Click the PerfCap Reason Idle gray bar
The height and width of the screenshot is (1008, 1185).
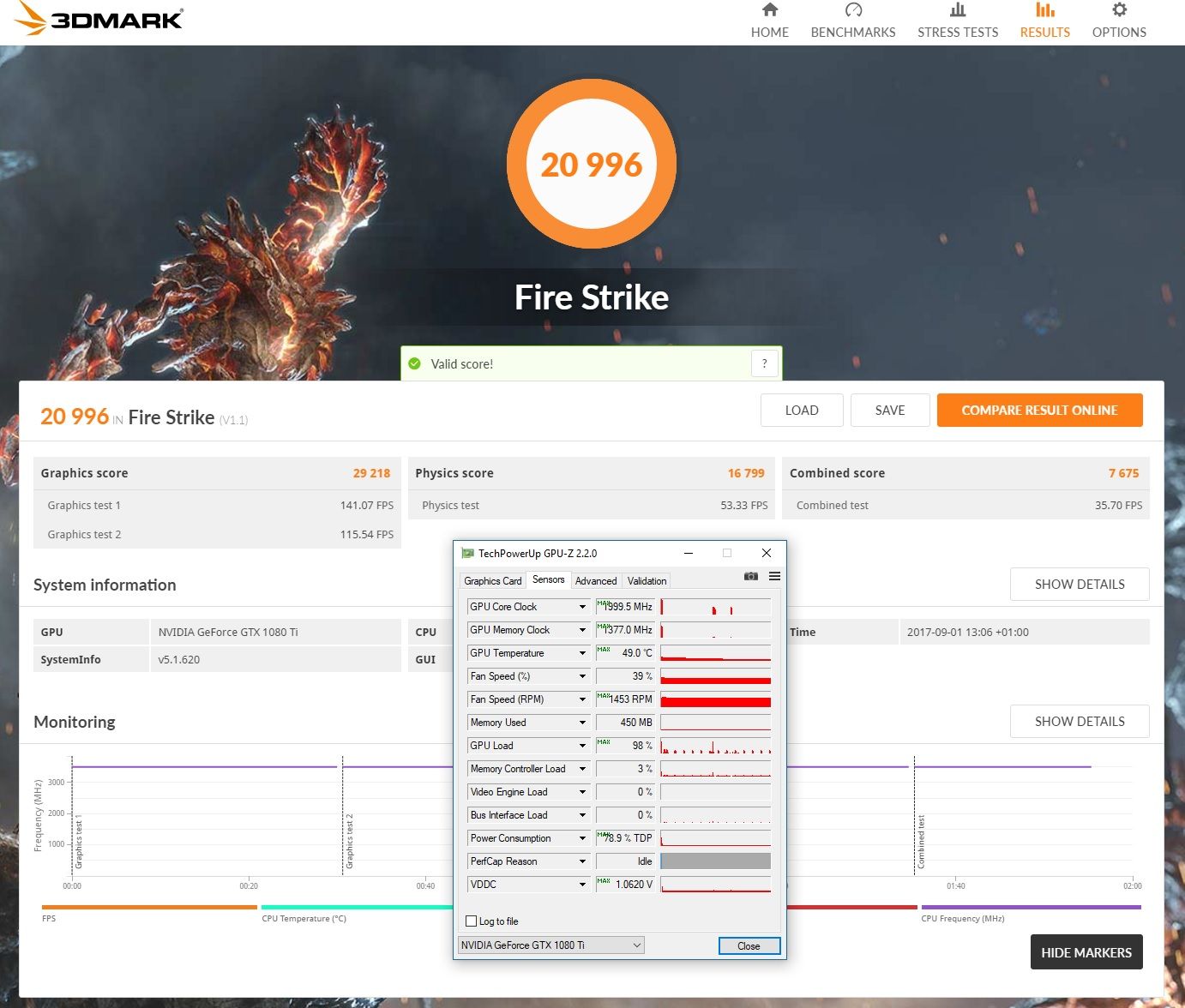click(715, 861)
